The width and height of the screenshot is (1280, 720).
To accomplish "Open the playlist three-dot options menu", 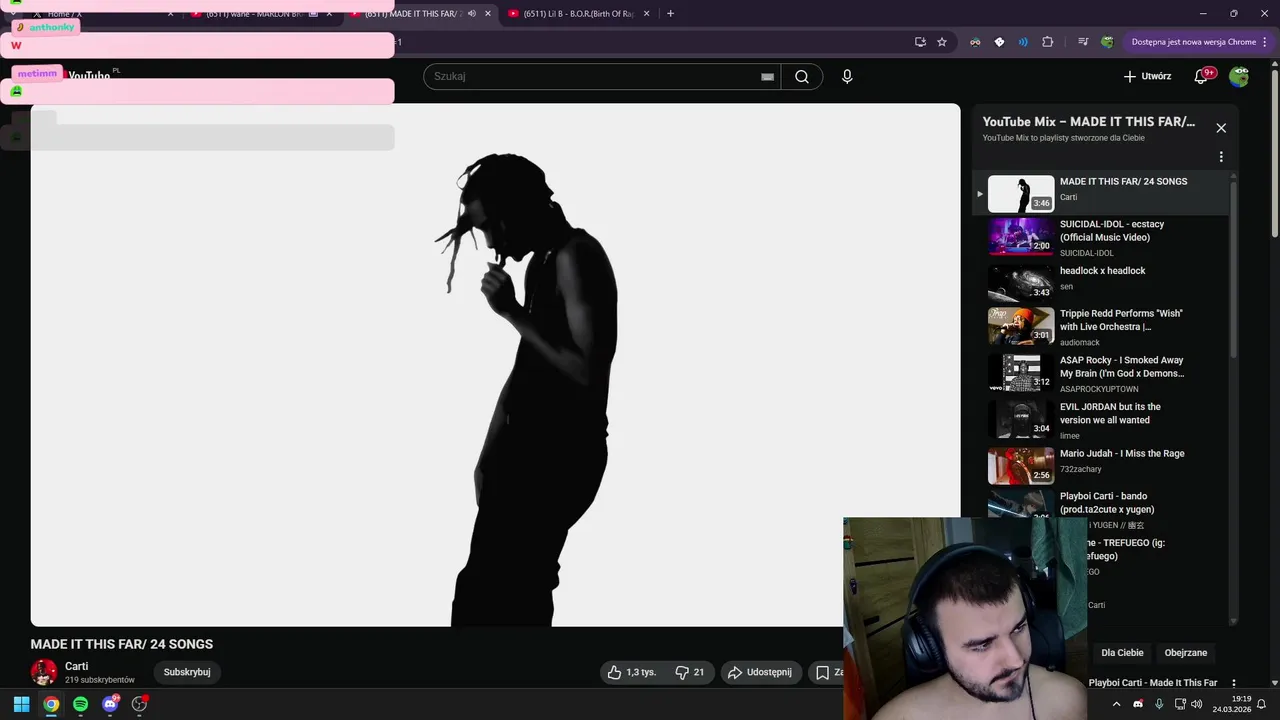I will 1221,157.
